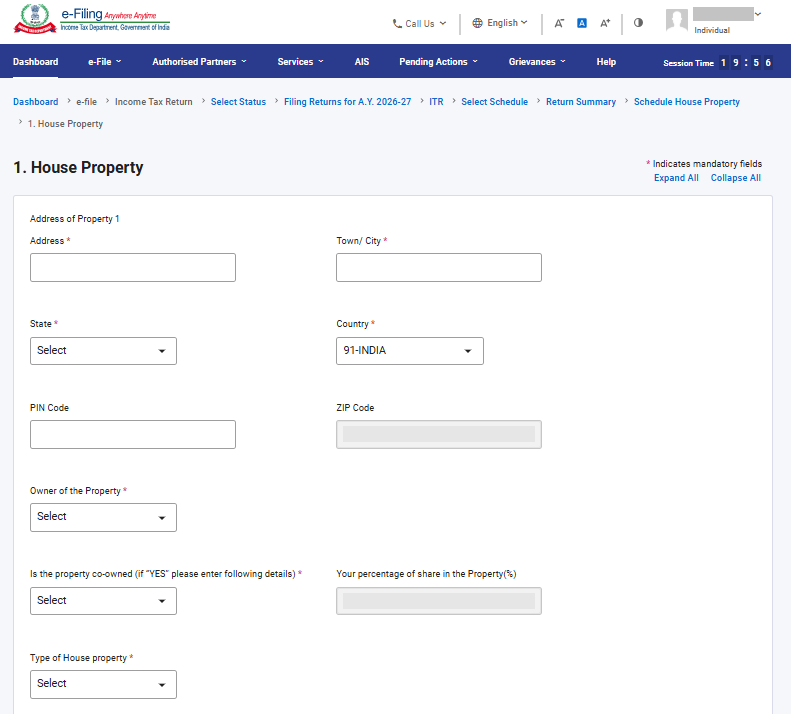Screen dimensions: 791x714
Task: Open the property co-owned dropdown
Action: pyautogui.click(x=103, y=601)
